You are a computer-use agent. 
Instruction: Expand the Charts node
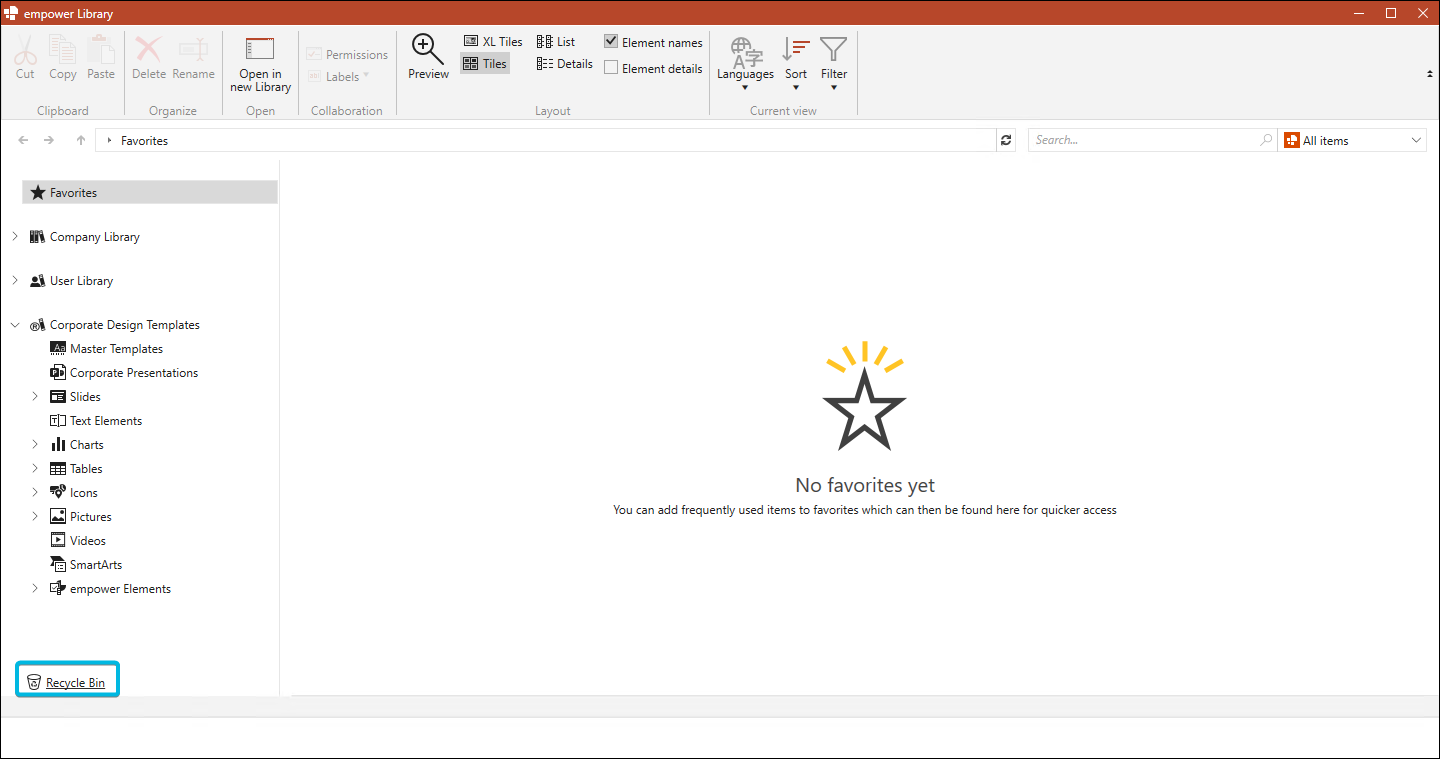(35, 444)
